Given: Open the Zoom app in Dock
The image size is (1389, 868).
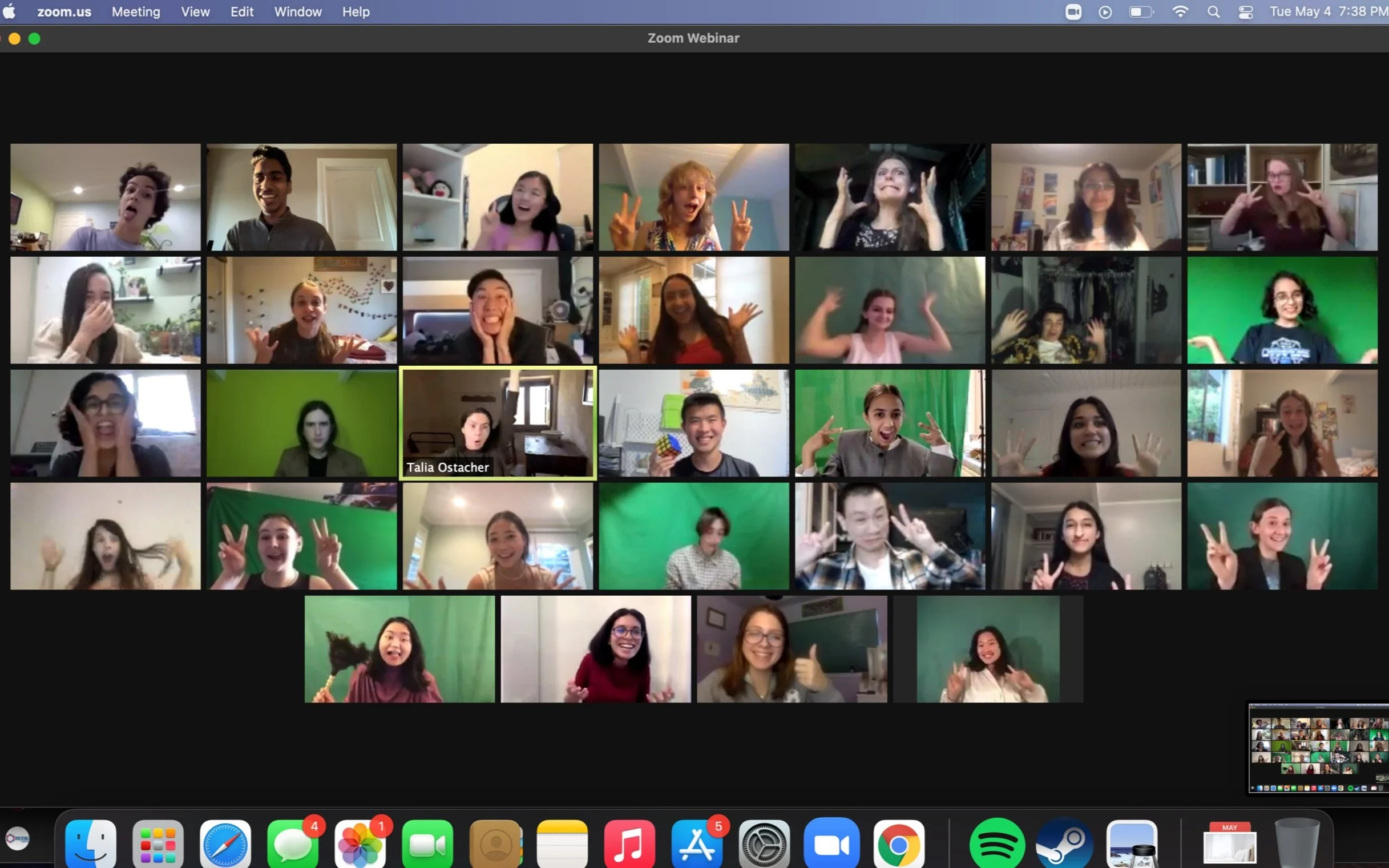Looking at the screenshot, I should [x=831, y=844].
